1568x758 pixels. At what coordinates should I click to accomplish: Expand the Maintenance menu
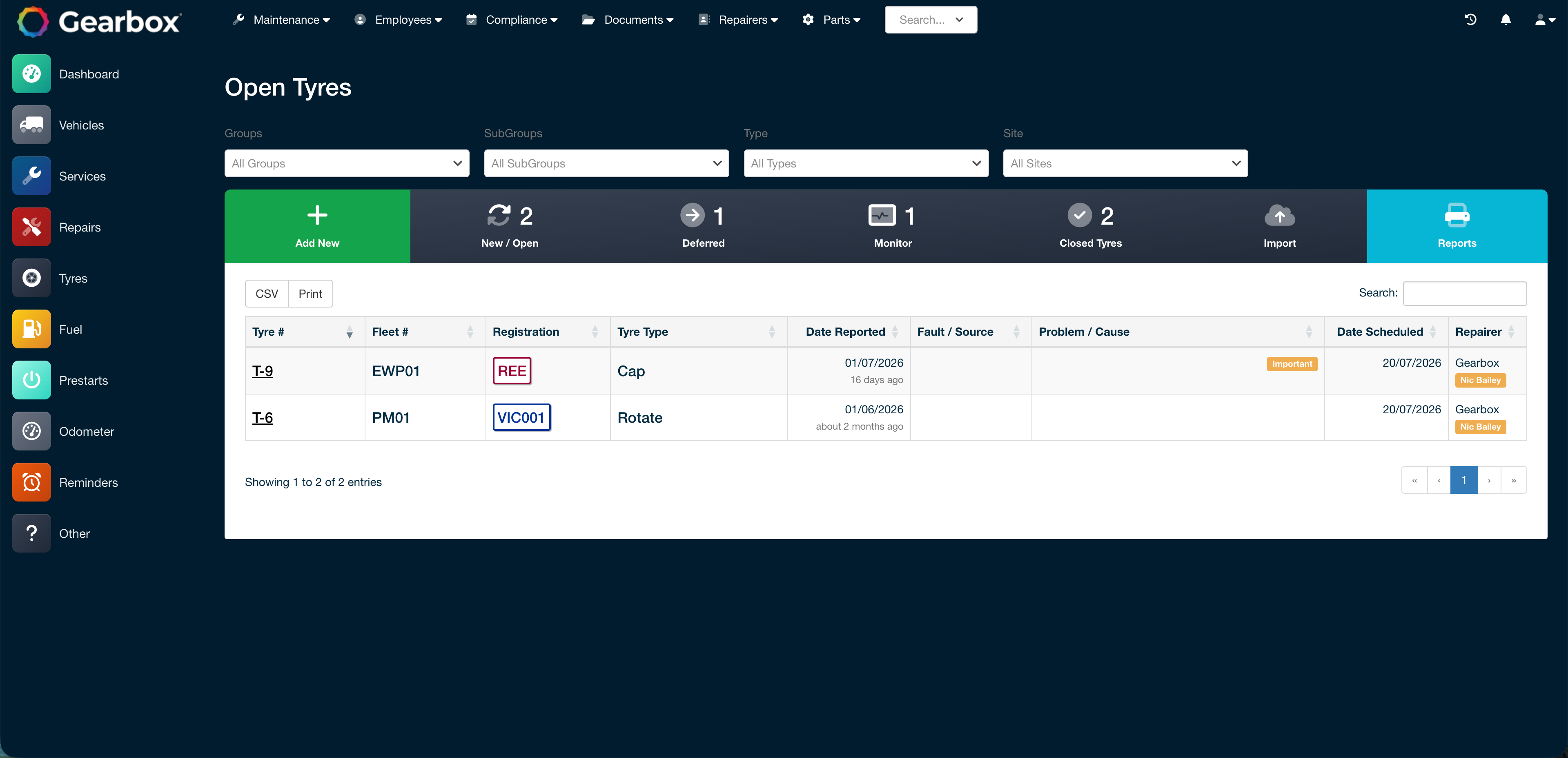(x=281, y=20)
